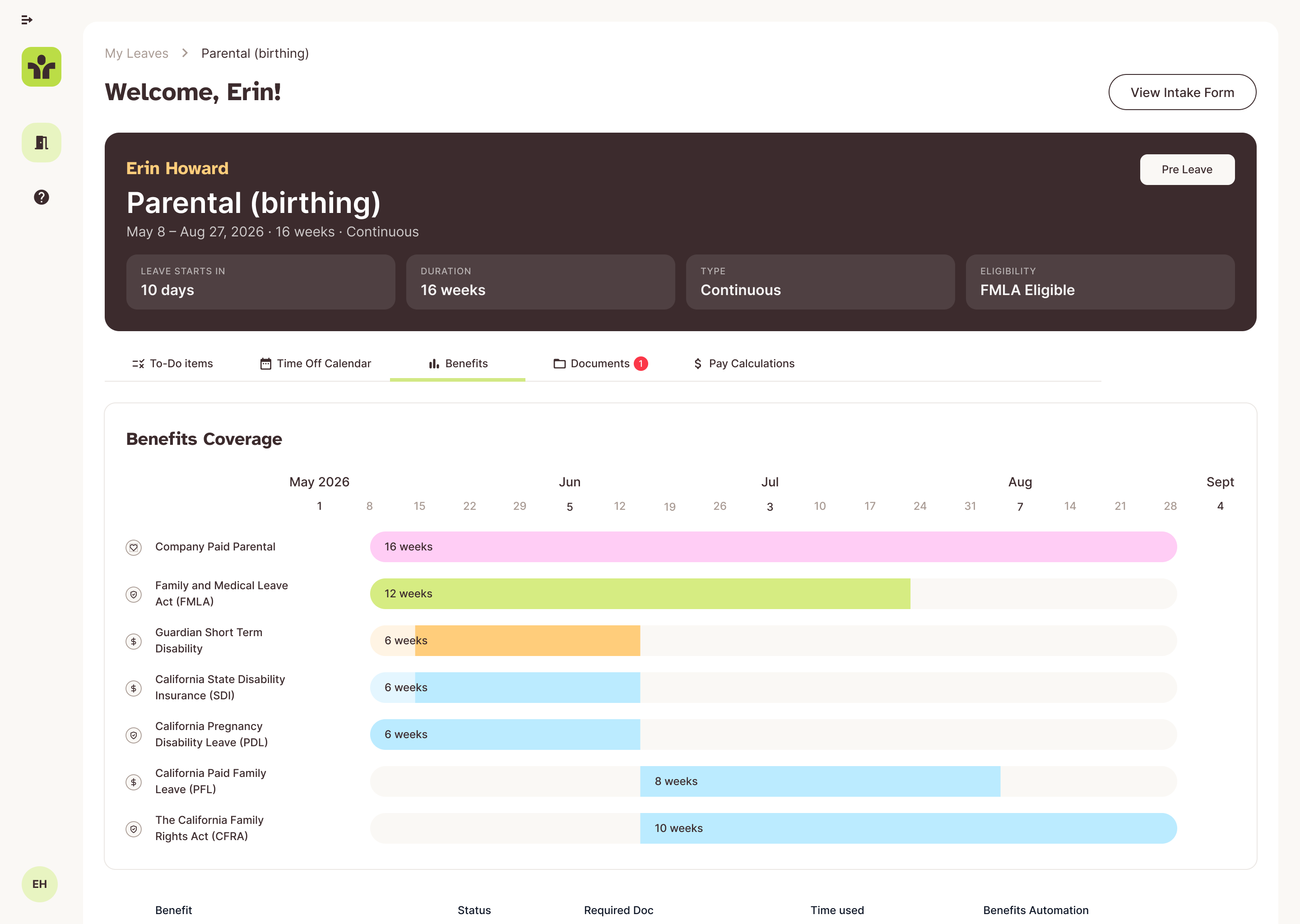This screenshot has width=1300, height=924.
Task: Click the Parental (birthing) breadcrumb
Action: (x=255, y=54)
